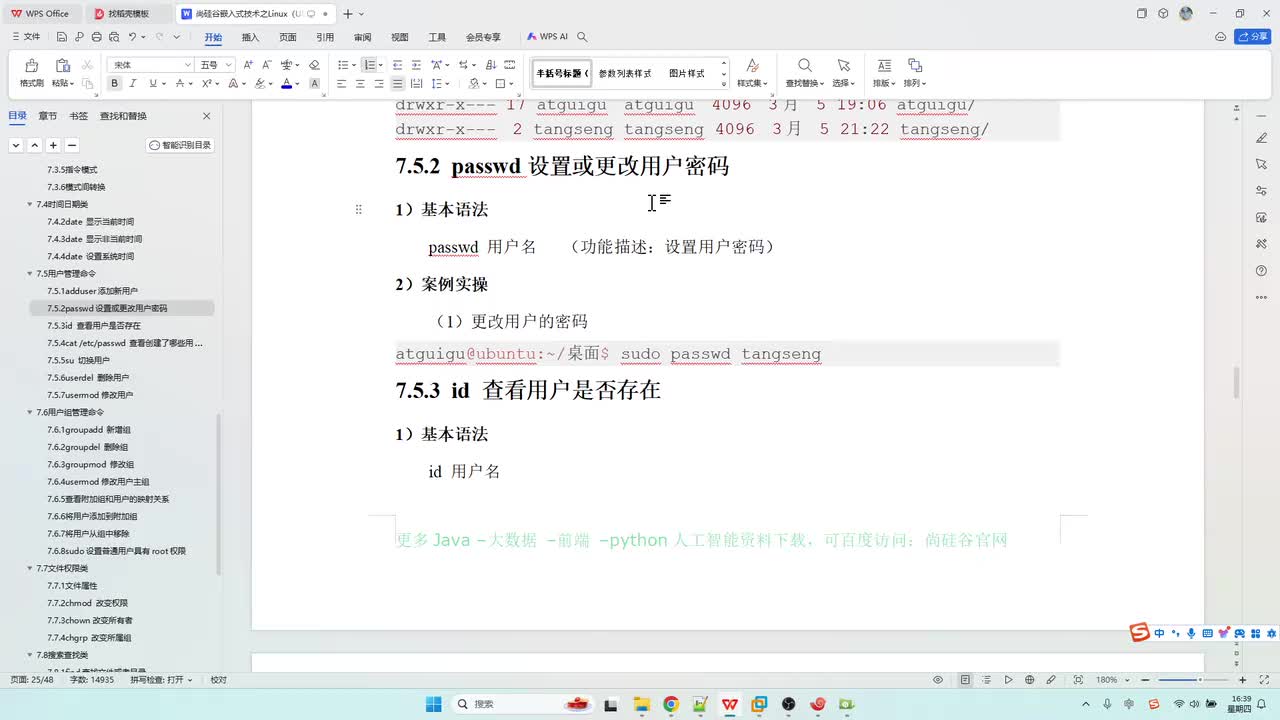Screen dimensions: 1280x720
Task: Click the Arrange (排列) icon
Action: coord(914,66)
